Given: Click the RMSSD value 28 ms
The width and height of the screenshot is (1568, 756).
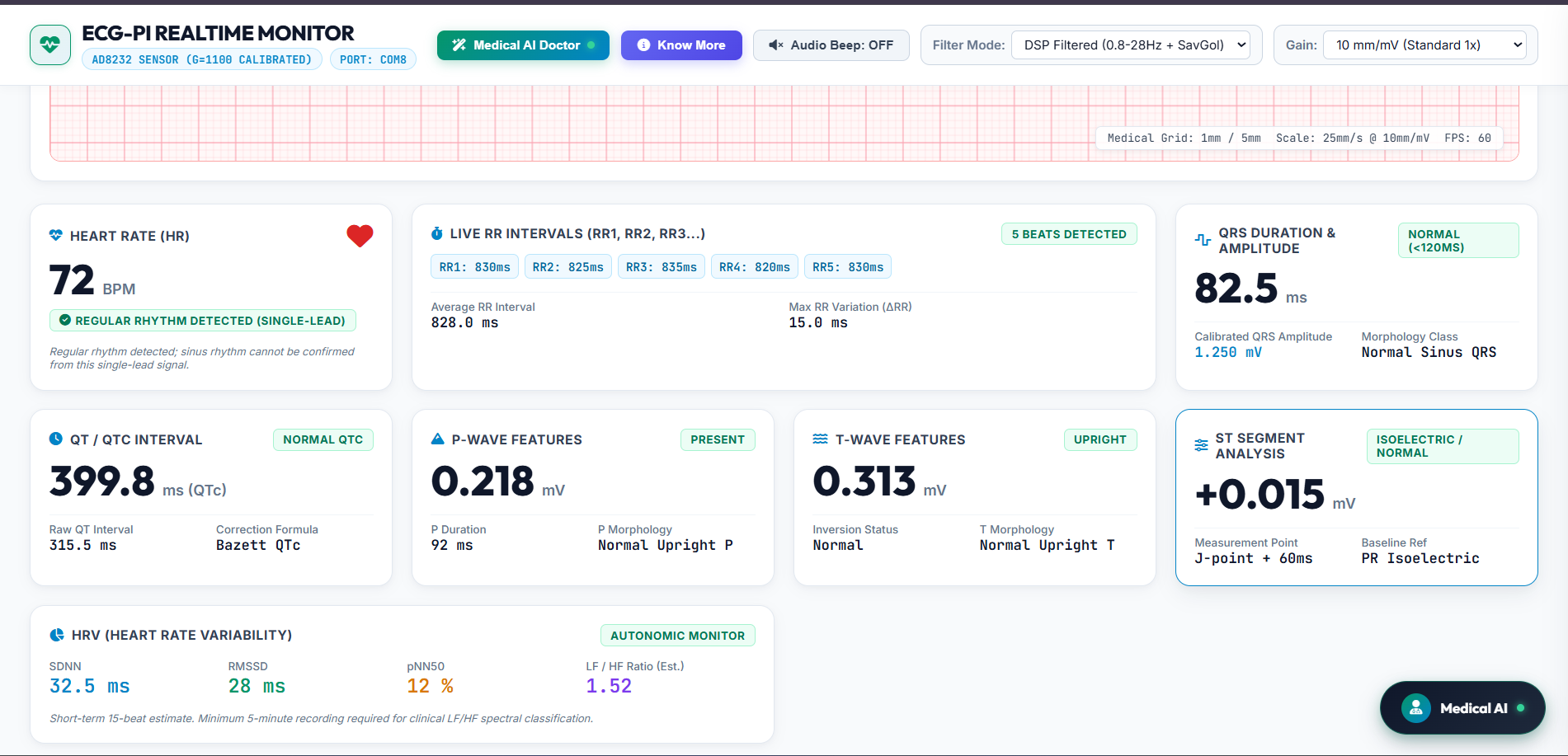Looking at the screenshot, I should click(257, 686).
